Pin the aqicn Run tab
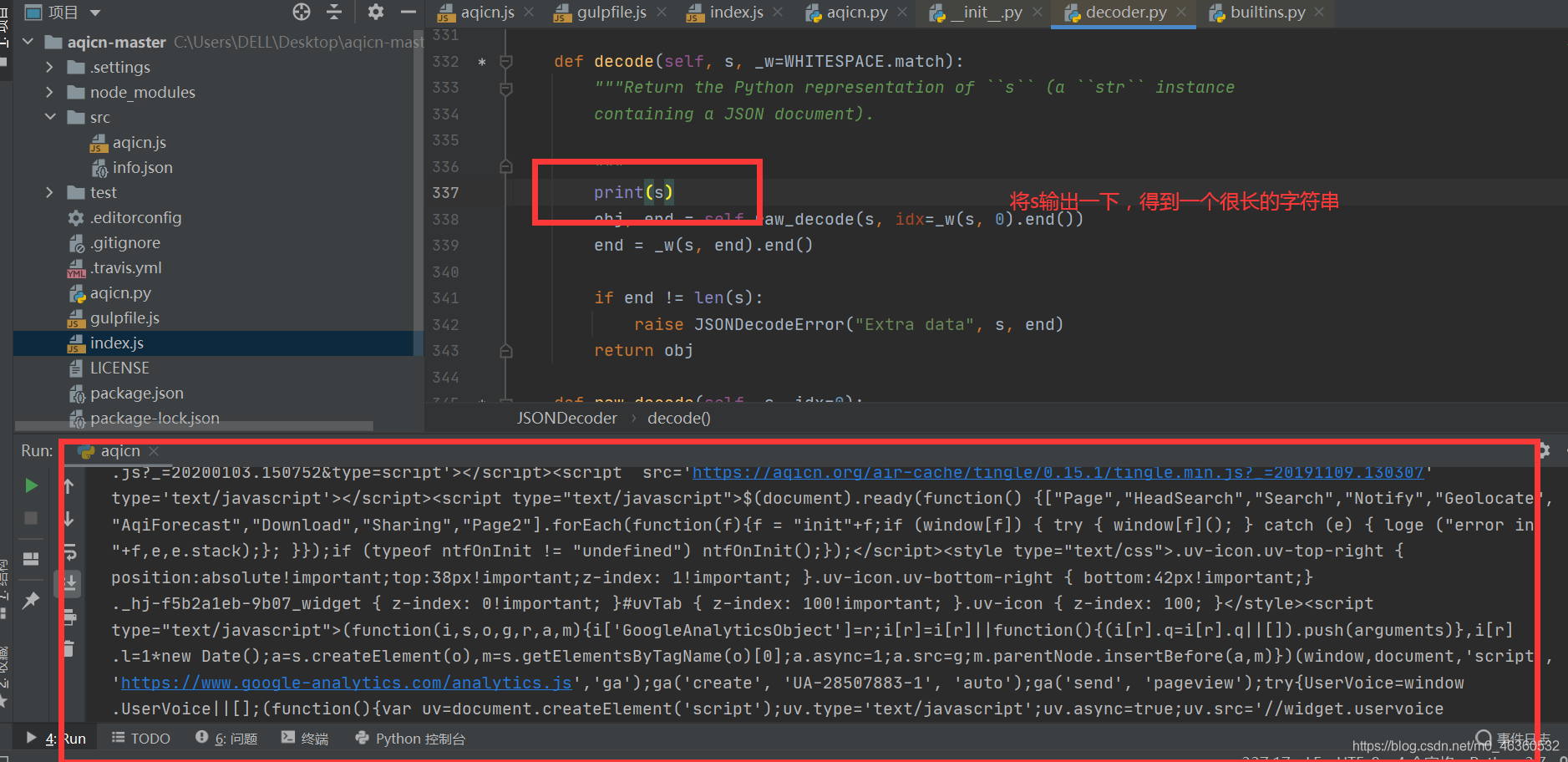 pyautogui.click(x=31, y=600)
